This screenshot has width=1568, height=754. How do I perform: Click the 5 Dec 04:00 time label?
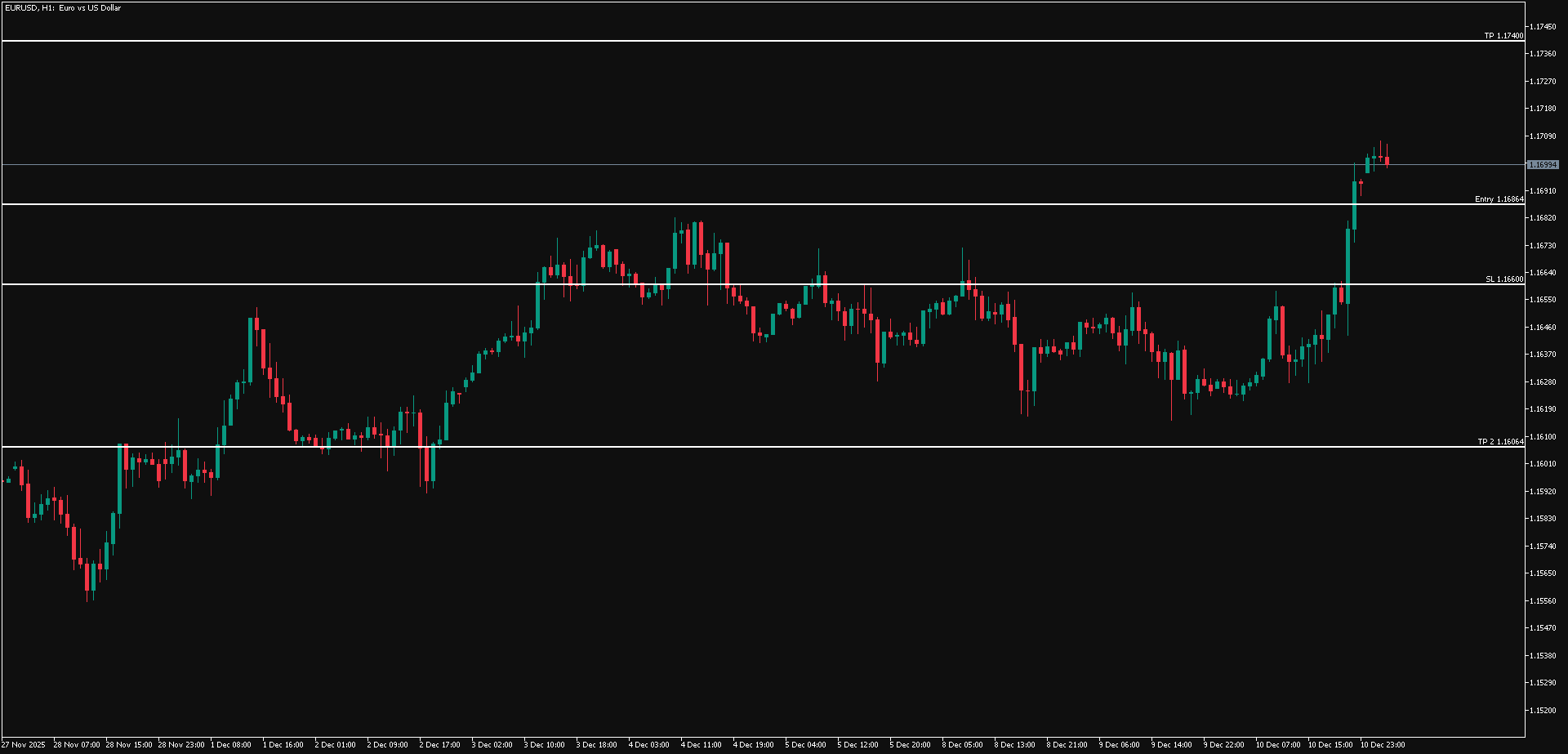[x=805, y=745]
